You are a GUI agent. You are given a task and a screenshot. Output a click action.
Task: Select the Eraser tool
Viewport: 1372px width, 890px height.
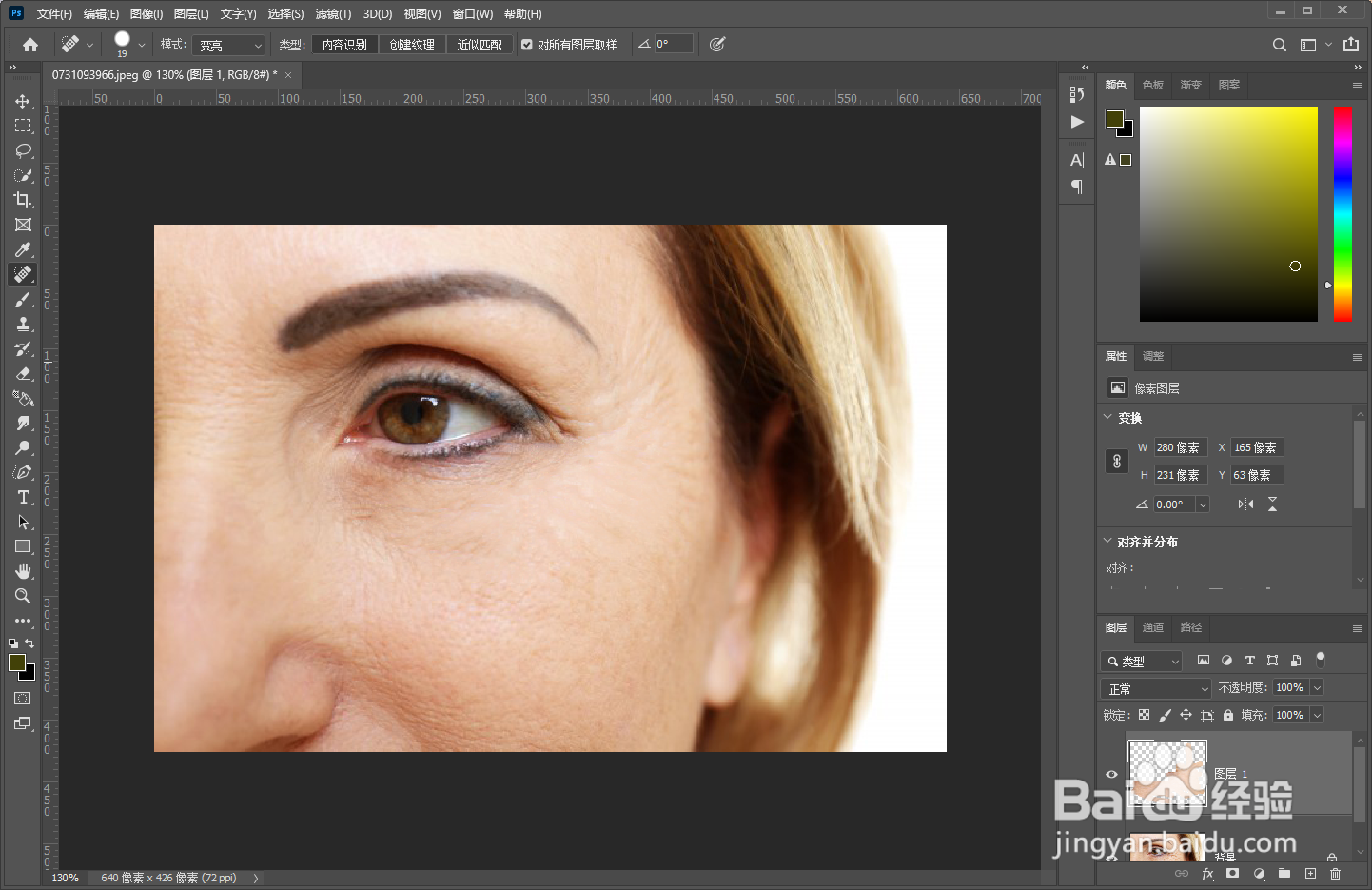23,373
